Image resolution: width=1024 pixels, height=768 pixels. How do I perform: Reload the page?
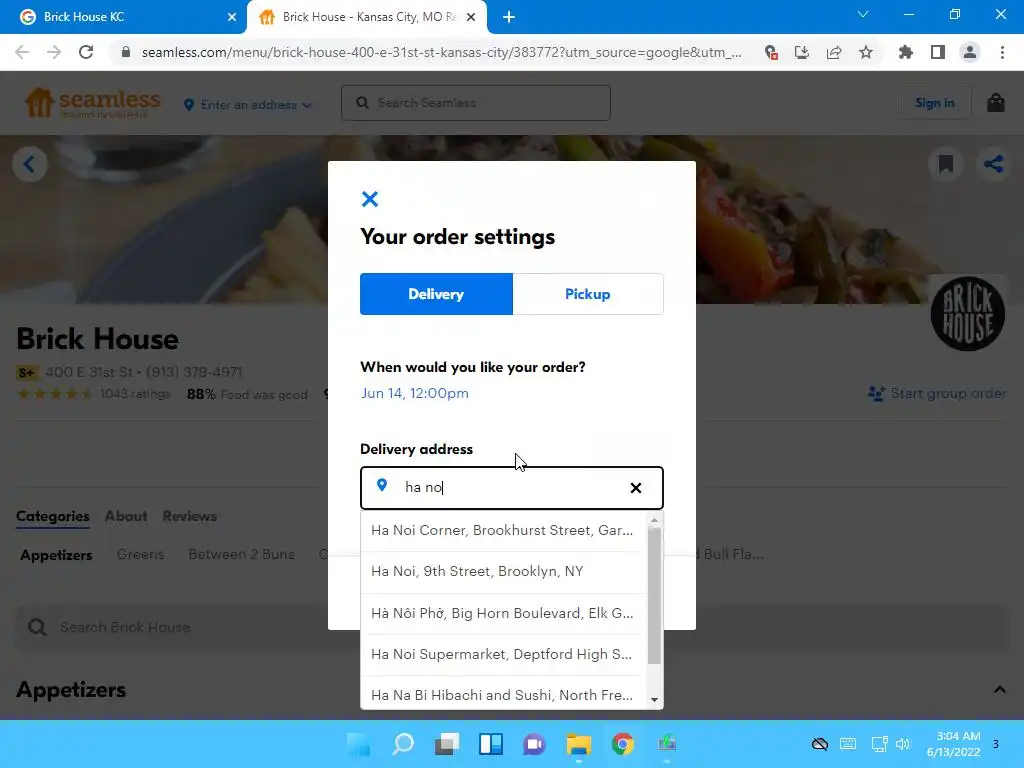[x=86, y=52]
